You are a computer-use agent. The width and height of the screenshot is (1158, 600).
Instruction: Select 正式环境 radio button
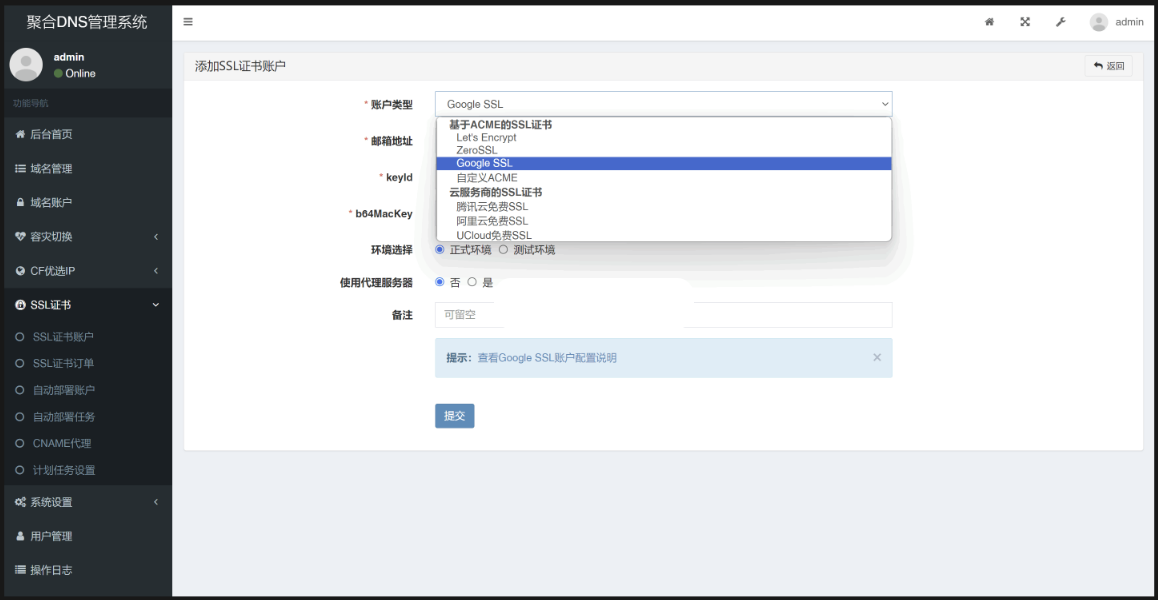point(440,250)
